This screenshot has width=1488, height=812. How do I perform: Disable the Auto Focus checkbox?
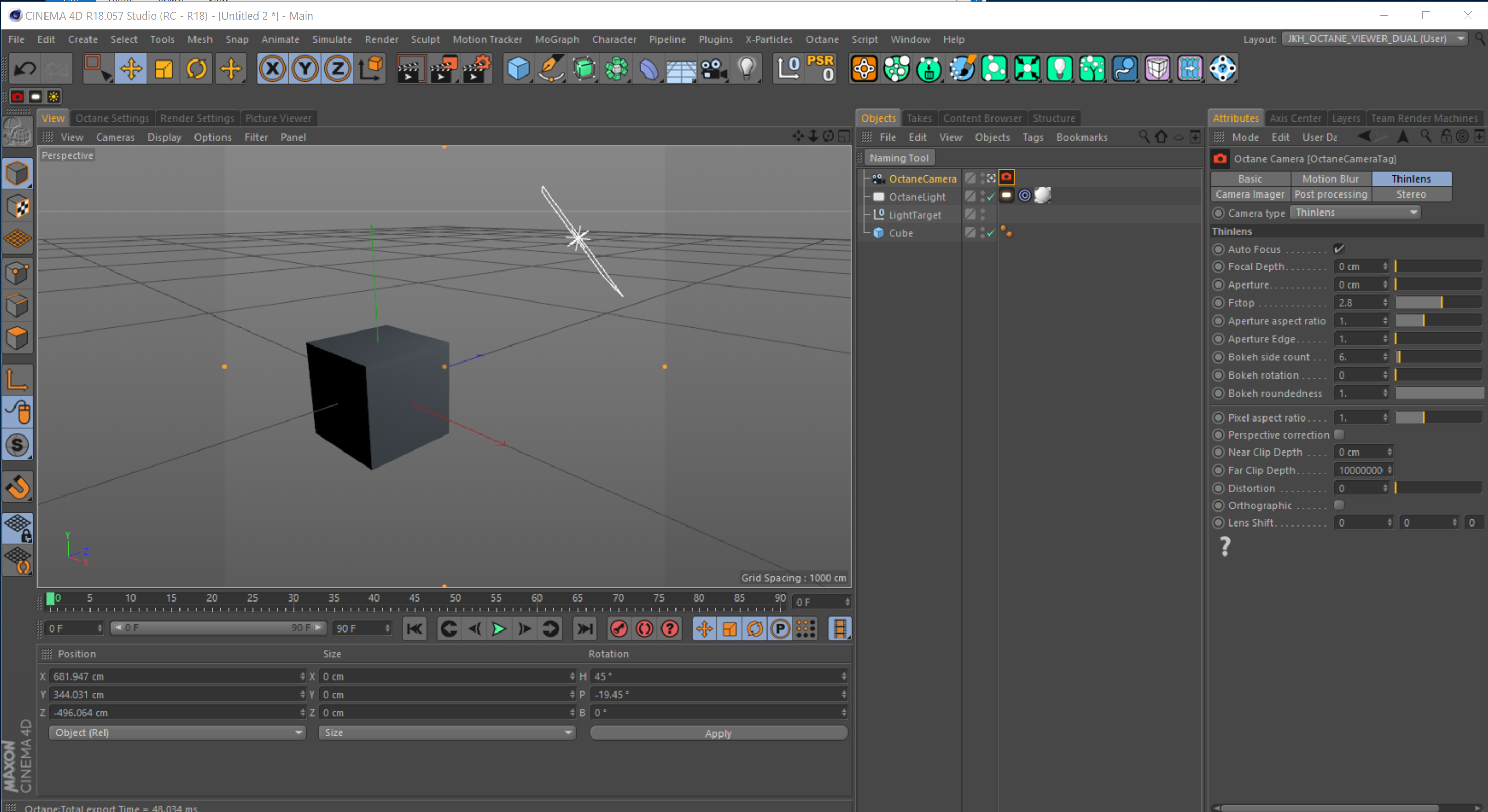click(x=1339, y=249)
